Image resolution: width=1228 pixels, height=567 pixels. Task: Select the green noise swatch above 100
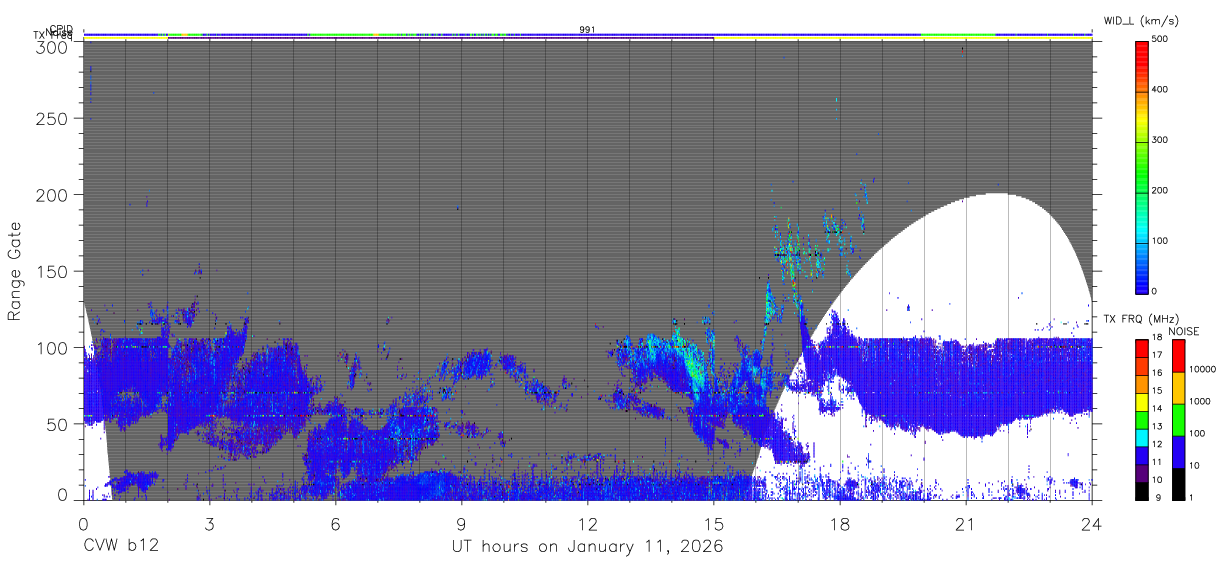(1177, 420)
